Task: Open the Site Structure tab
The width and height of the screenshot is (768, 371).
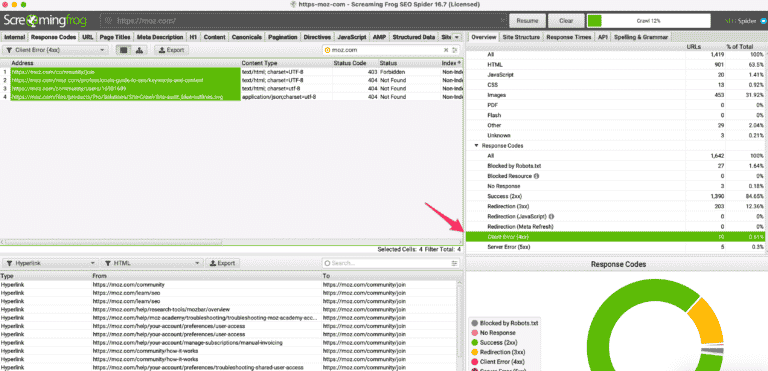Action: (521, 37)
